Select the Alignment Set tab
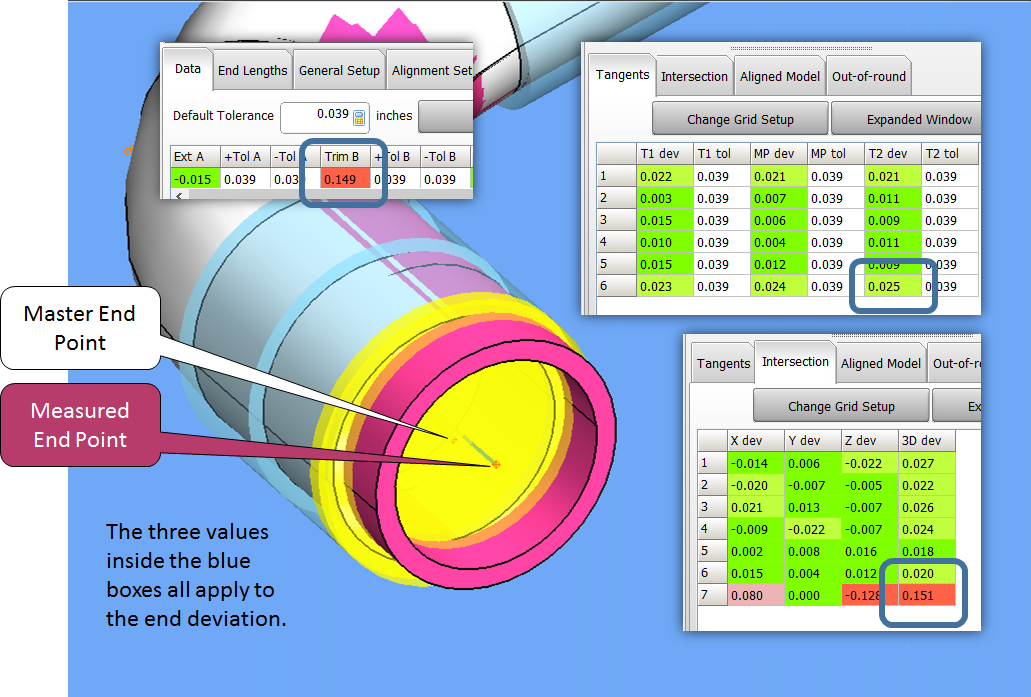 pos(431,70)
